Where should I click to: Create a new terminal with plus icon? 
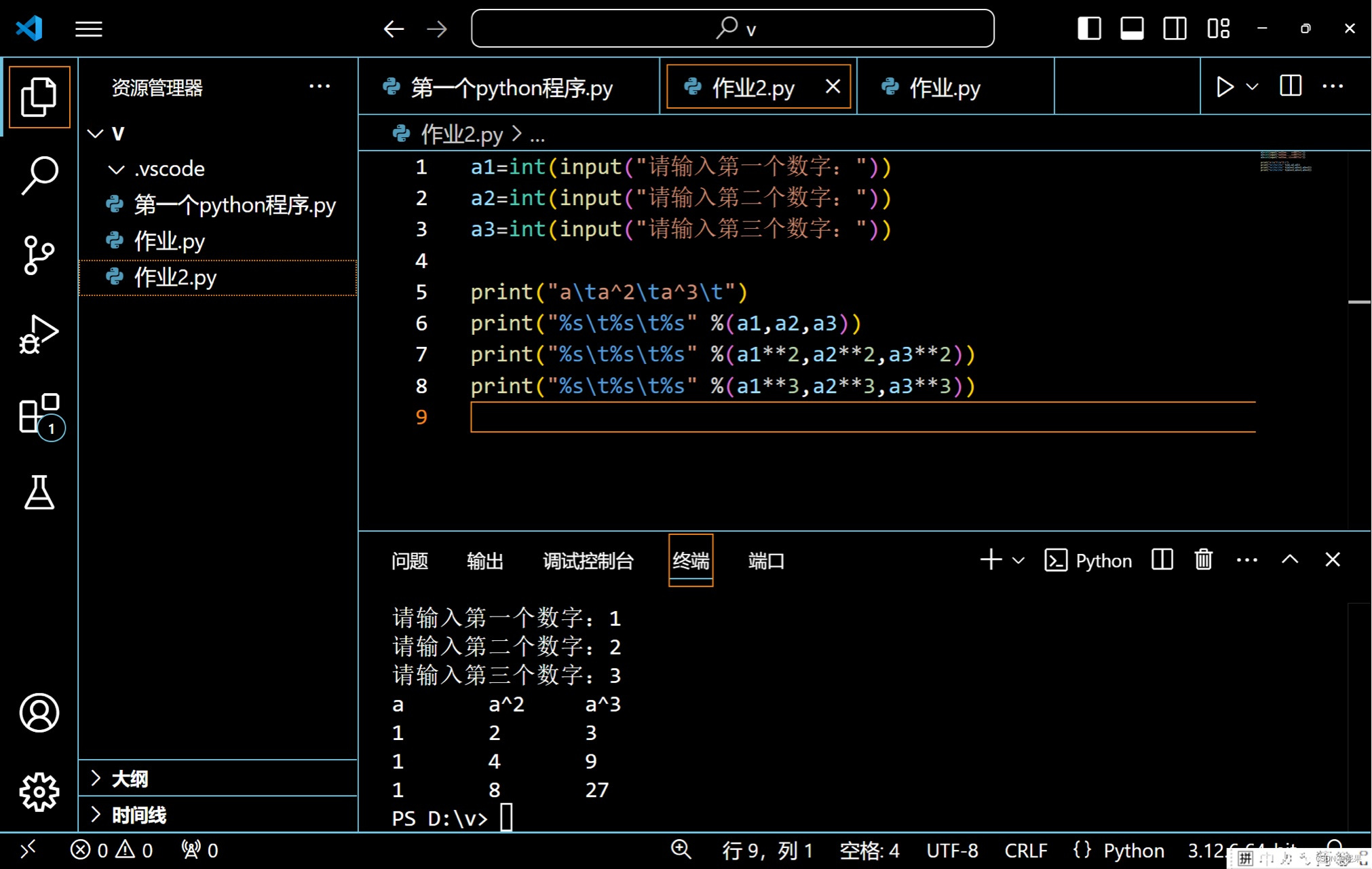[x=991, y=559]
